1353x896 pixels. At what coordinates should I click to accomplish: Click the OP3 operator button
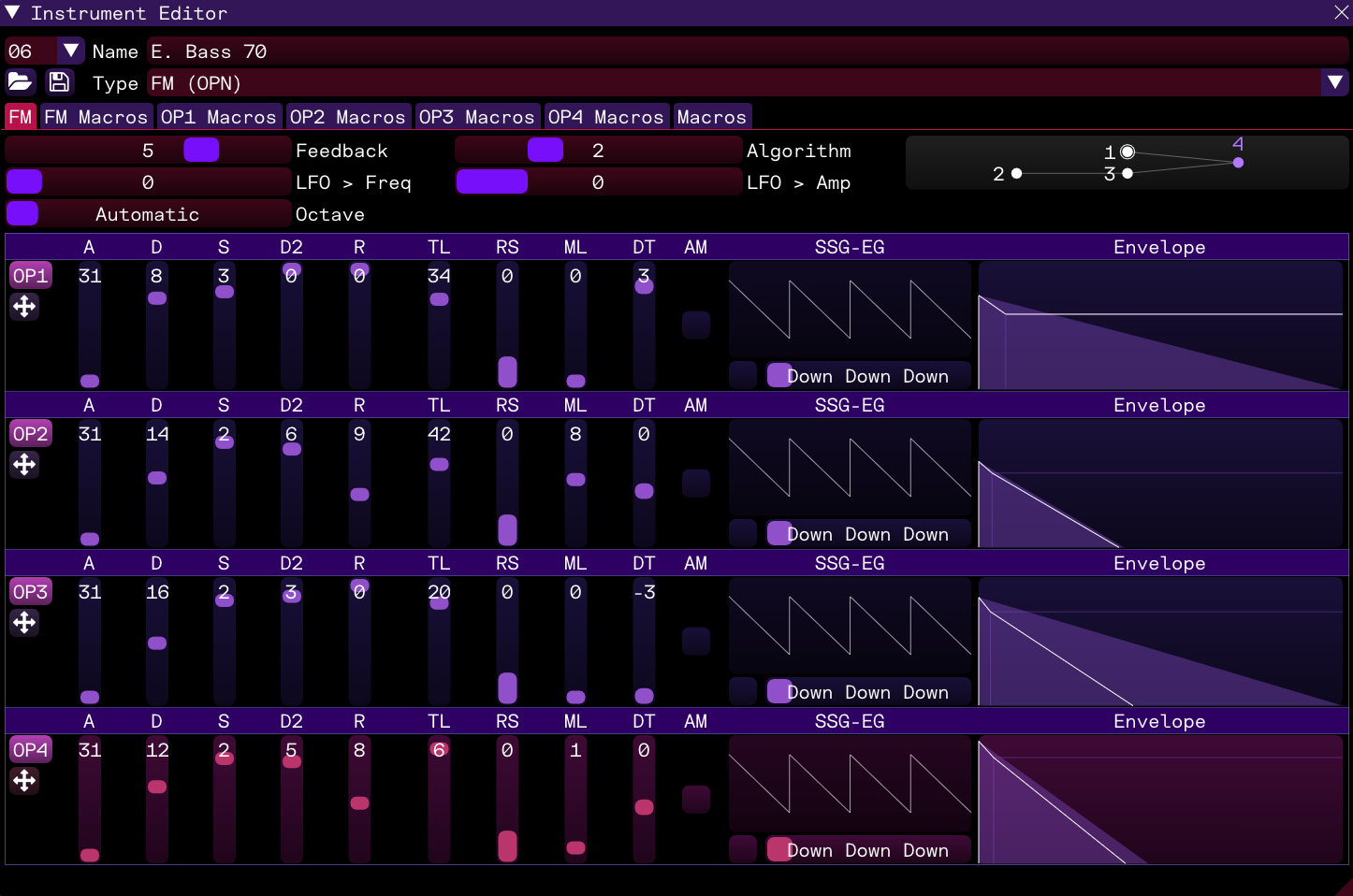[31, 592]
